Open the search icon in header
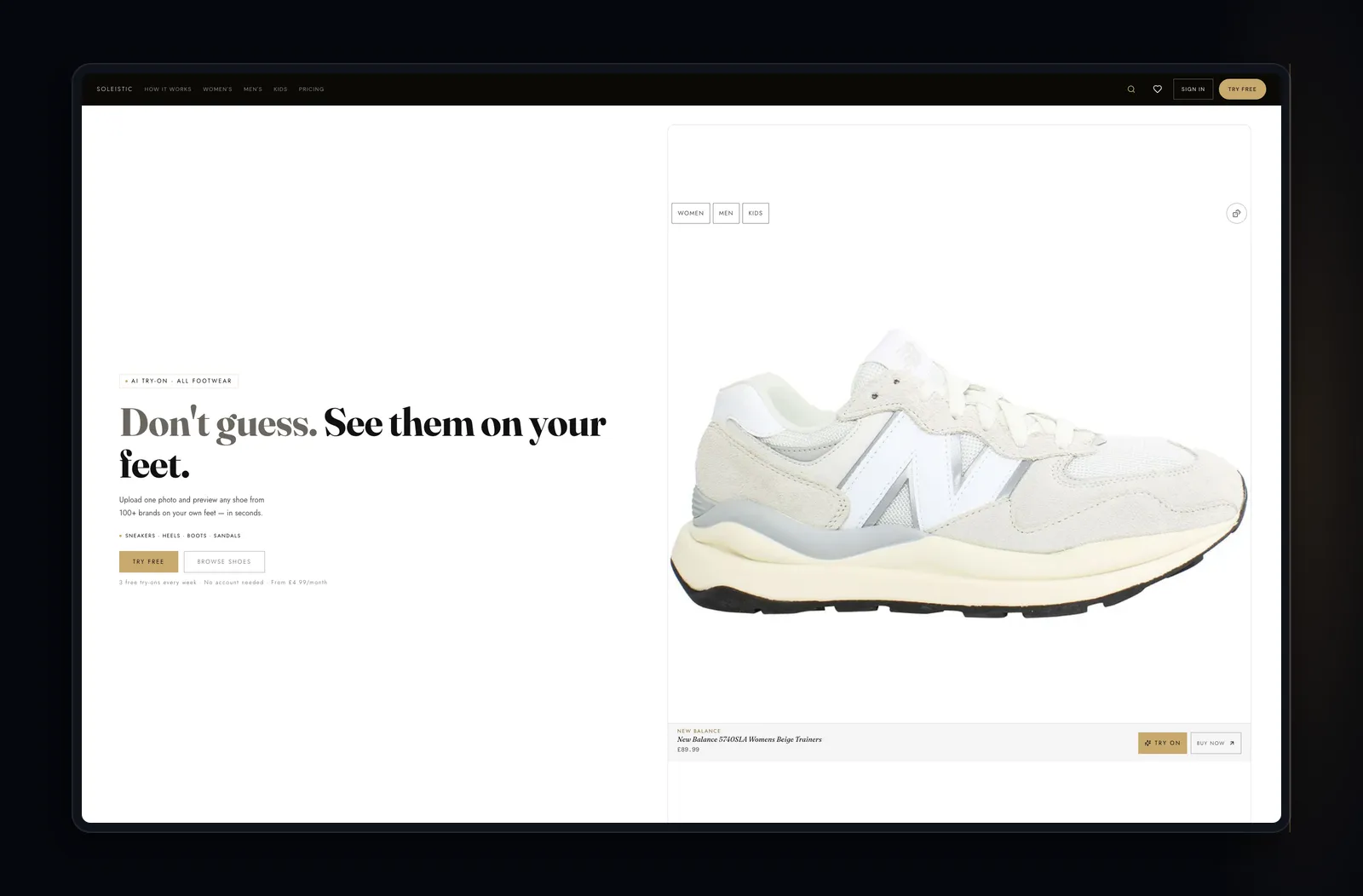1363x896 pixels. tap(1131, 89)
